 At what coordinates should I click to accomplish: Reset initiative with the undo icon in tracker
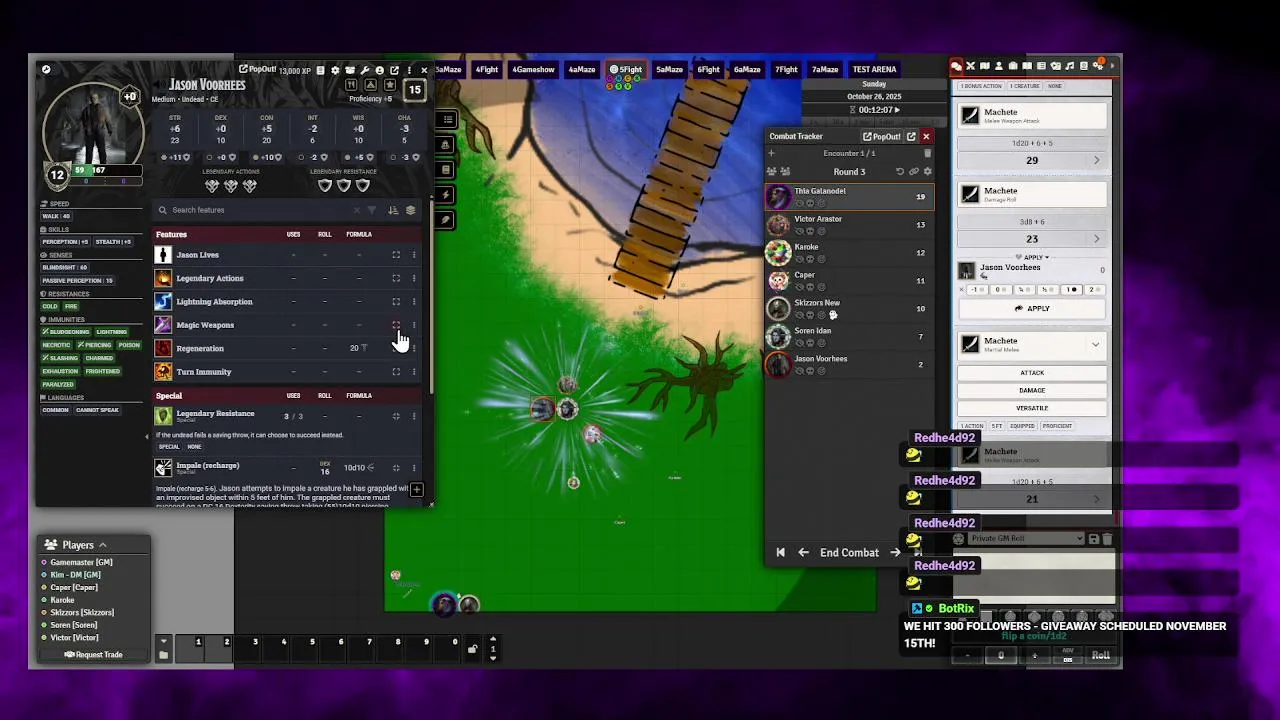[900, 172]
